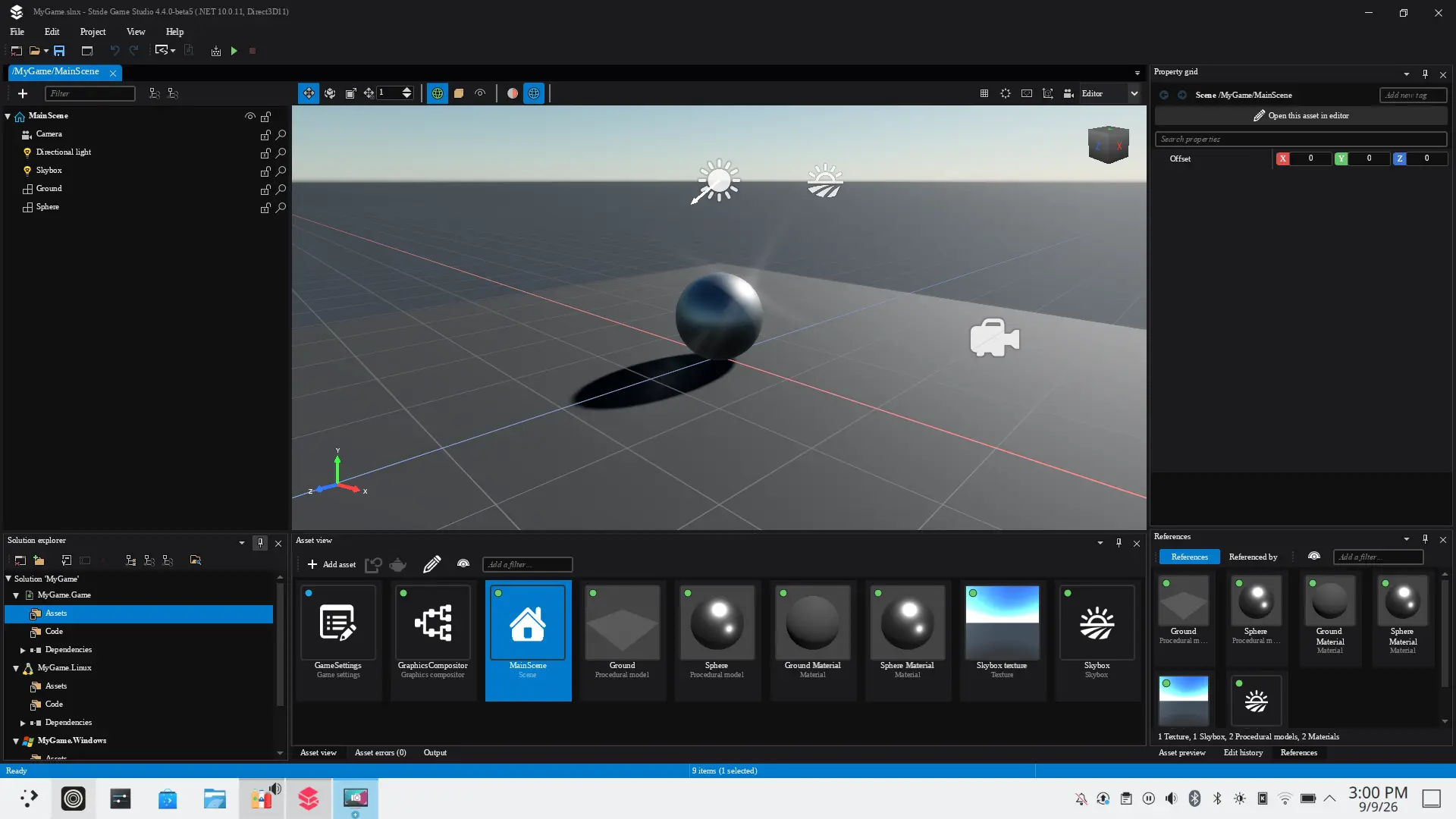
Task: Open the Edit history tab
Action: (x=1243, y=753)
